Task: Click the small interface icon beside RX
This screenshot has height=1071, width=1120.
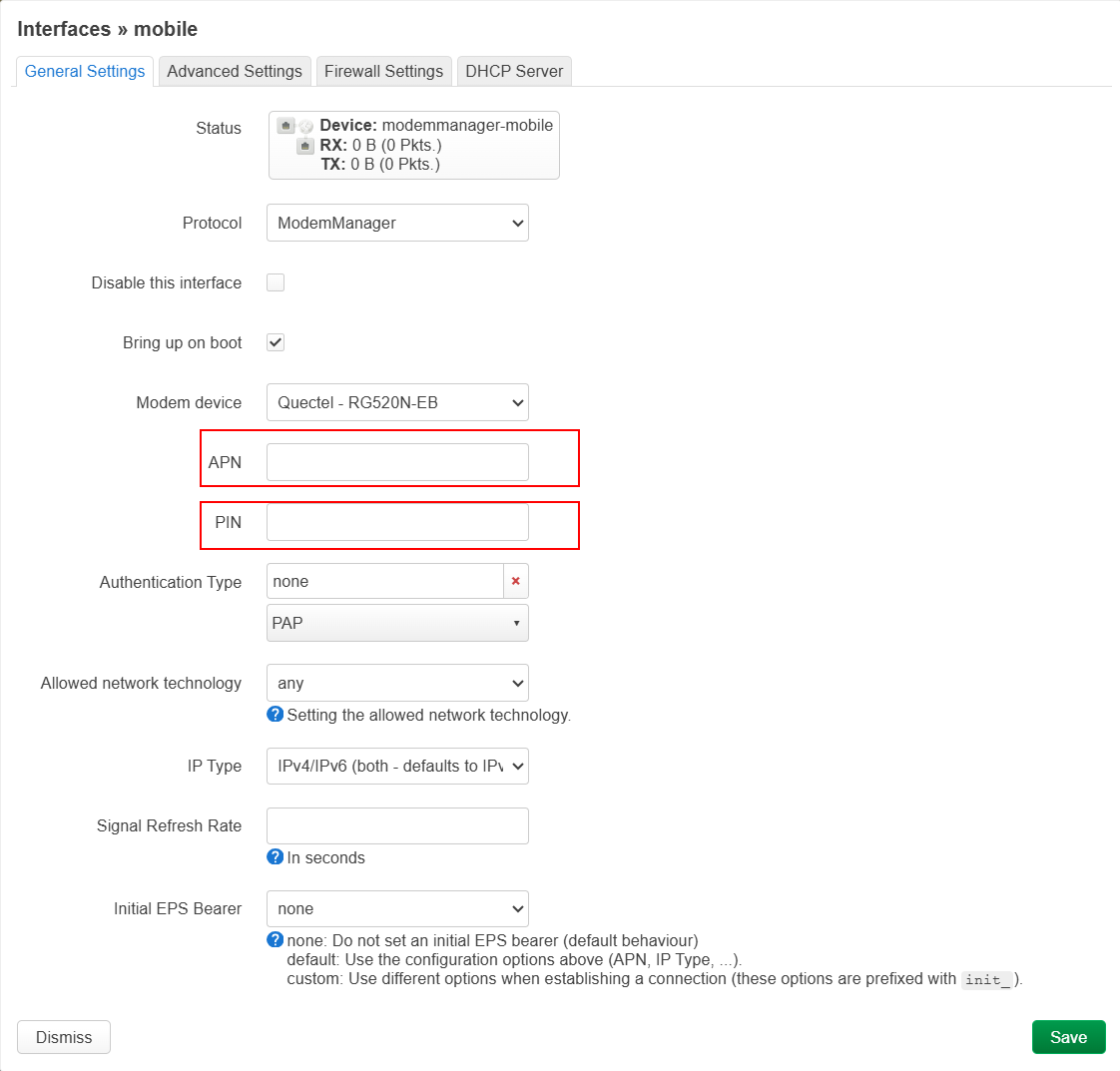Action: 305,146
